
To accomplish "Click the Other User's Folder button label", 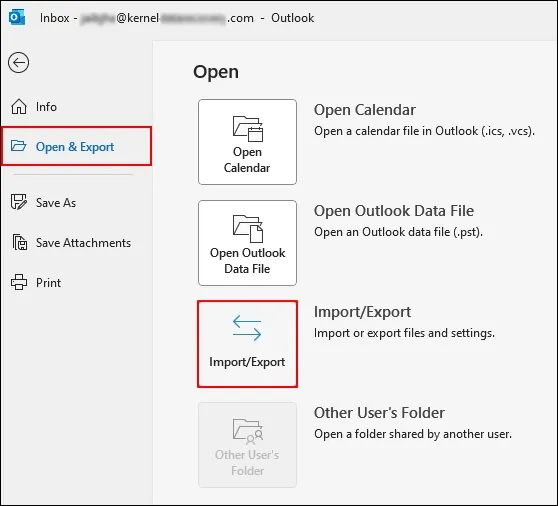I will tap(247, 463).
